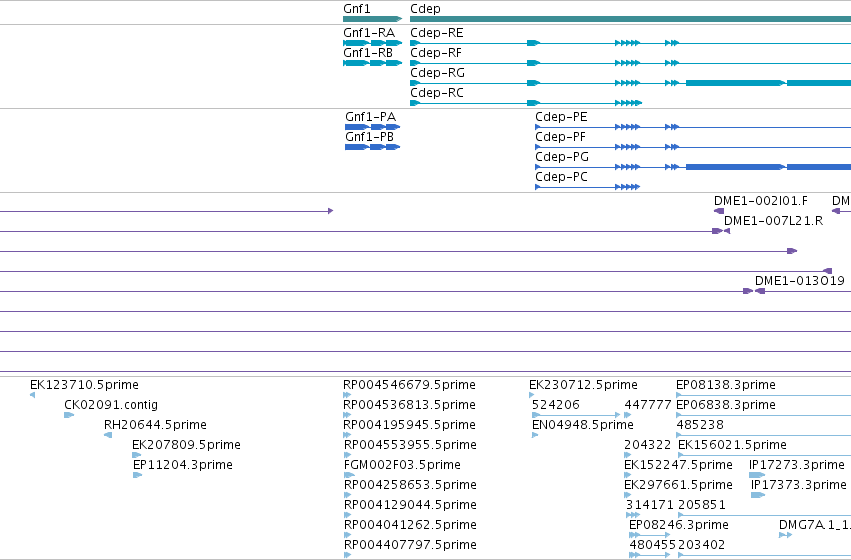Select the IP17273.3prime EST label

click(x=797, y=465)
